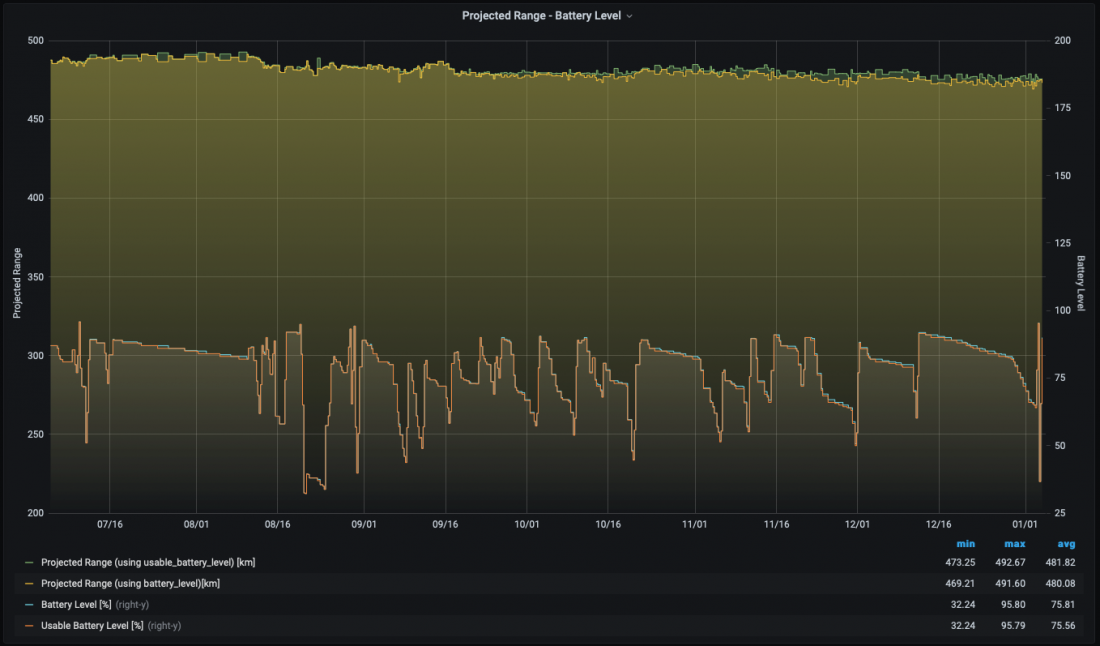Screen dimensions: 1100x646
Task: Click the 09/01 date on the x-axis
Action: coord(364,523)
